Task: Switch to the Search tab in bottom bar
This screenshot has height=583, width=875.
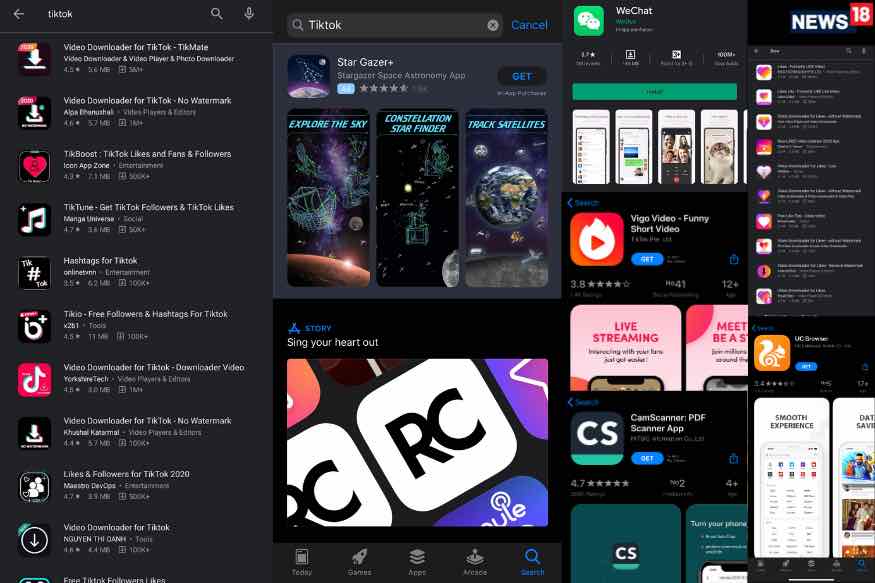Action: [x=532, y=561]
